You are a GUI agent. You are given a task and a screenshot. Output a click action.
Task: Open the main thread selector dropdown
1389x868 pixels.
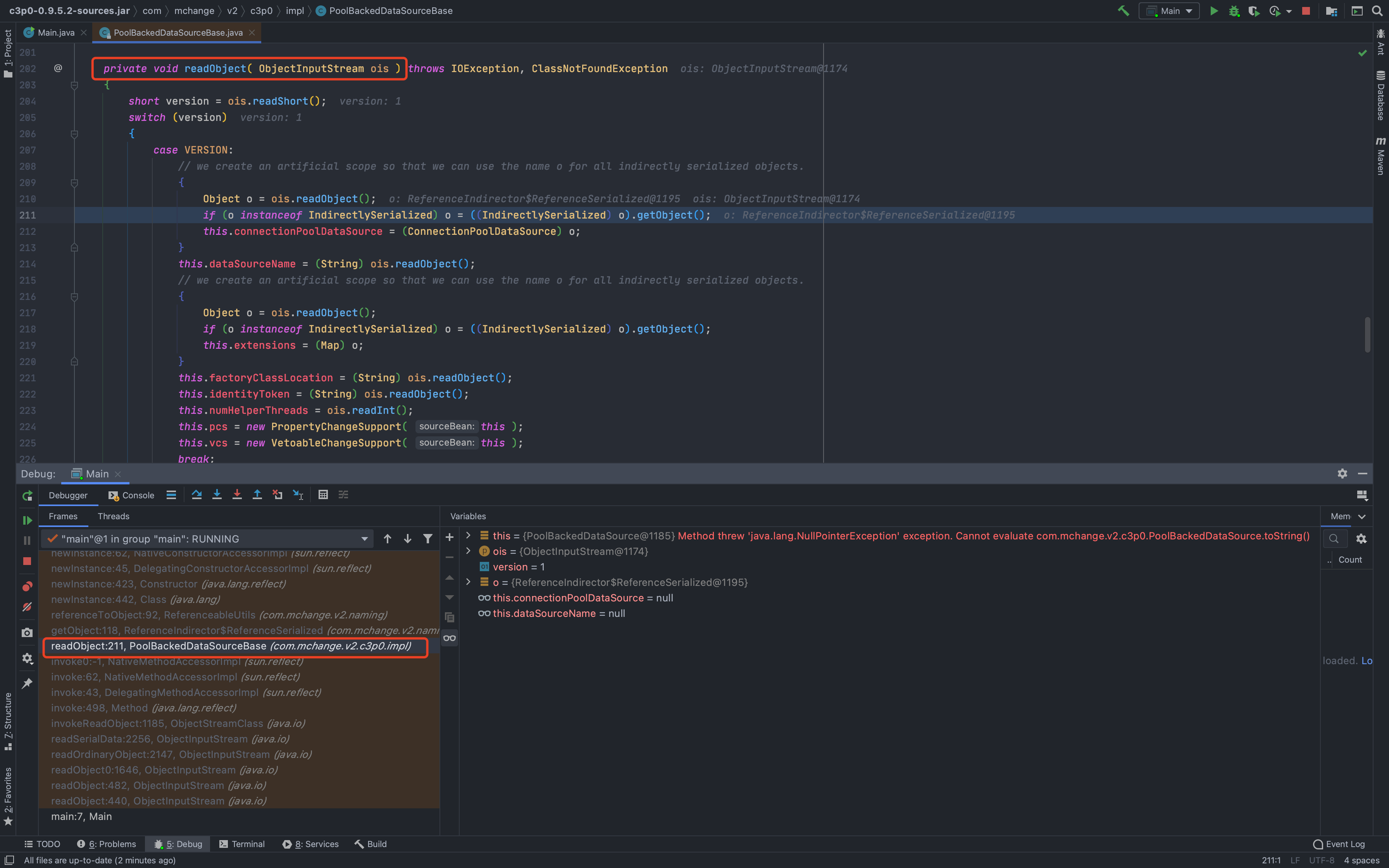pos(364,539)
